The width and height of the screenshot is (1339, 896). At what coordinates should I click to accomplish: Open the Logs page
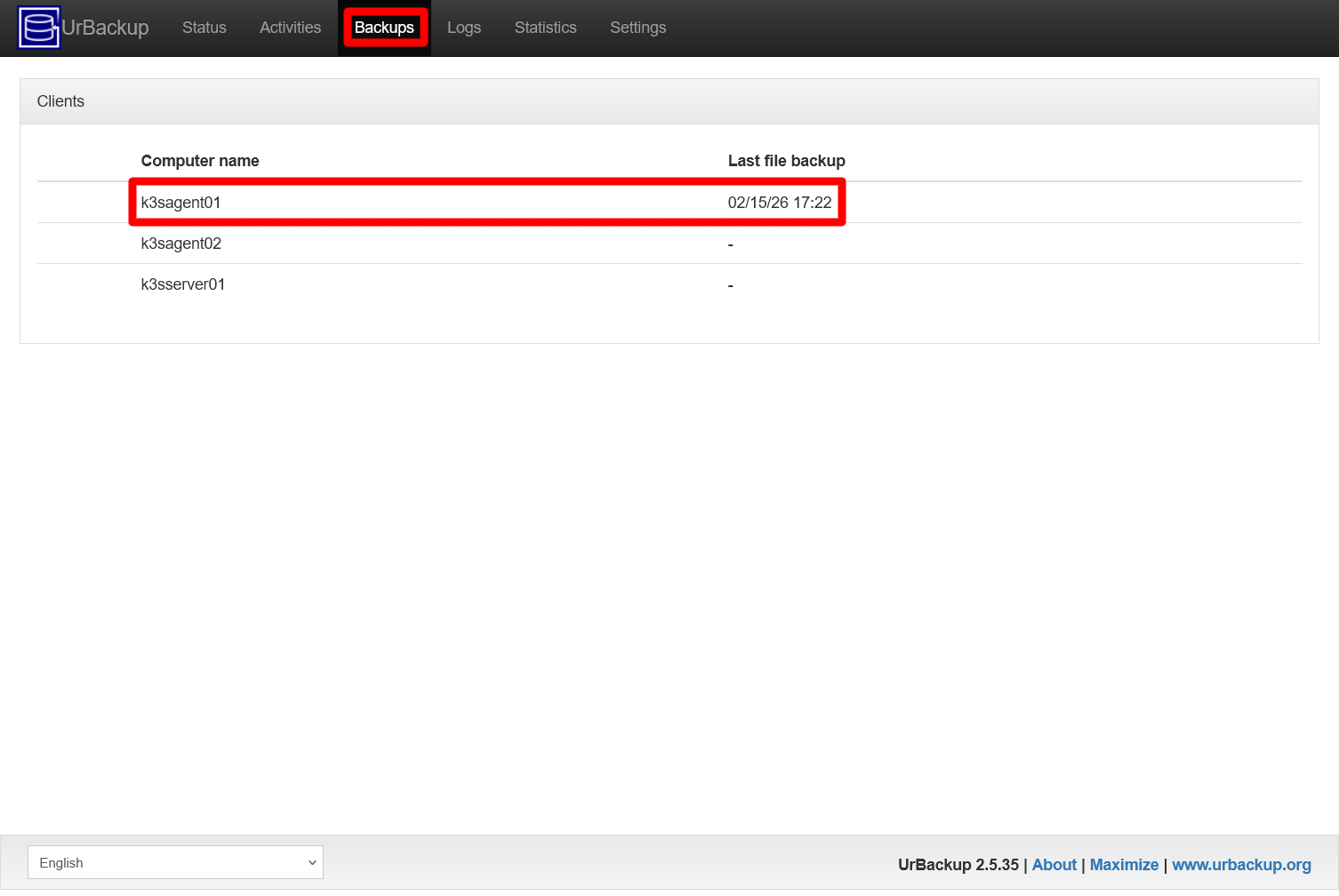click(x=463, y=28)
